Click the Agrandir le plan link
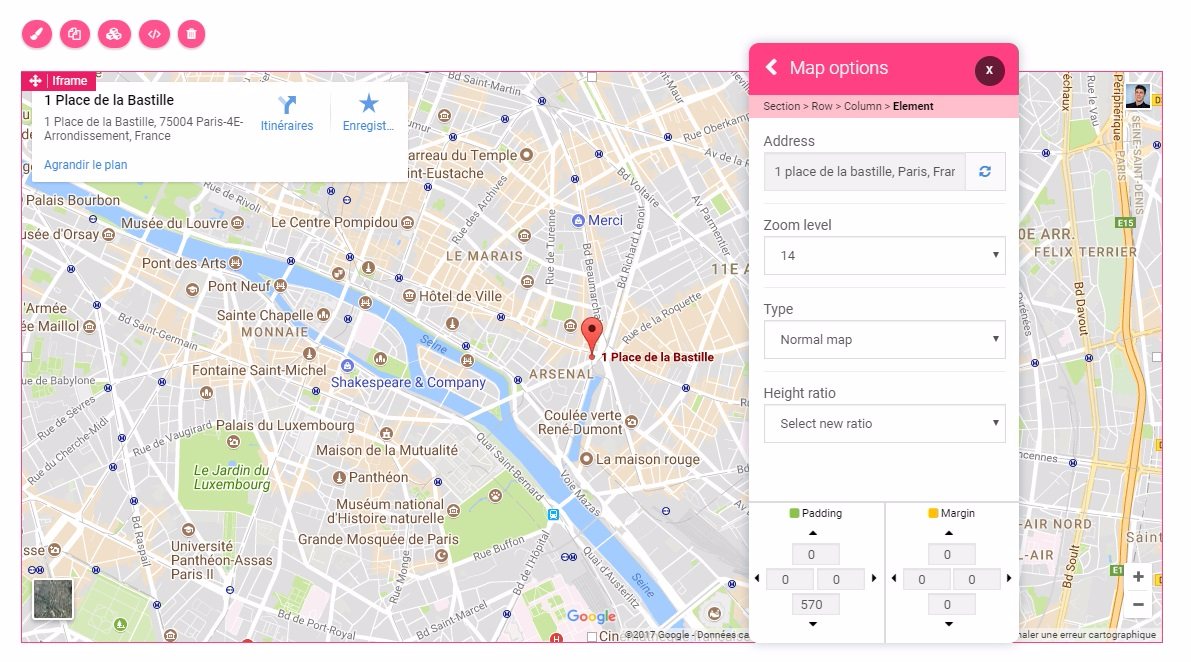 click(85, 165)
